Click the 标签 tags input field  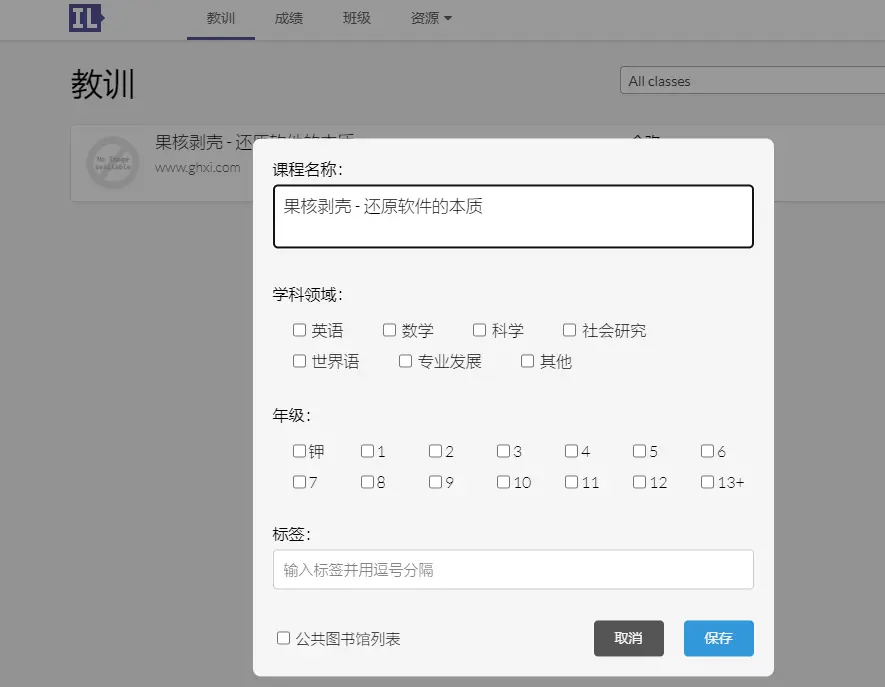[x=513, y=570]
